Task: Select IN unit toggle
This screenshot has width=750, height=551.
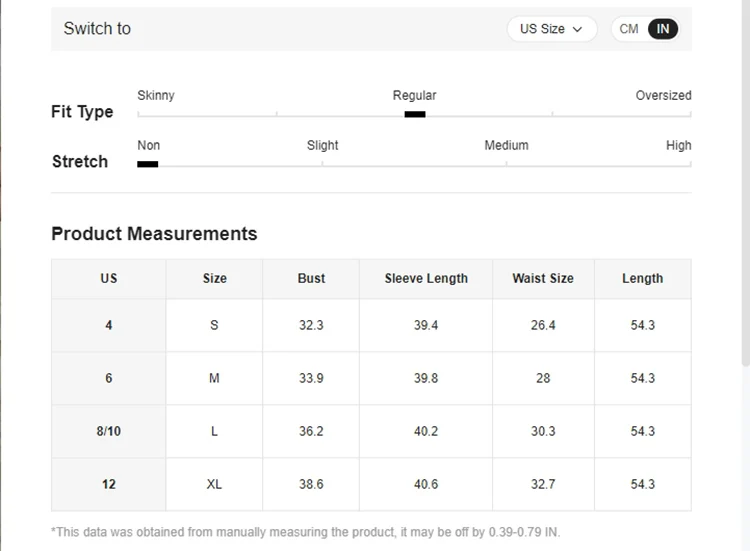Action: click(663, 29)
